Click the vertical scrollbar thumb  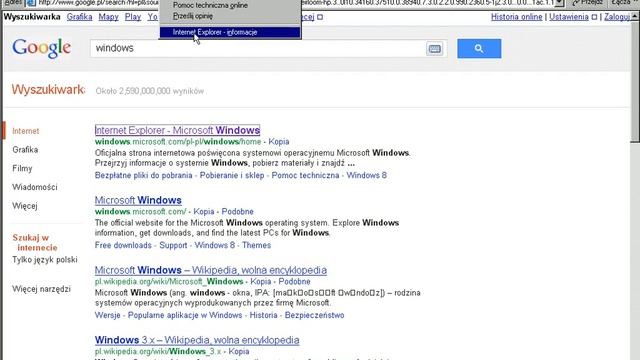pos(635,82)
